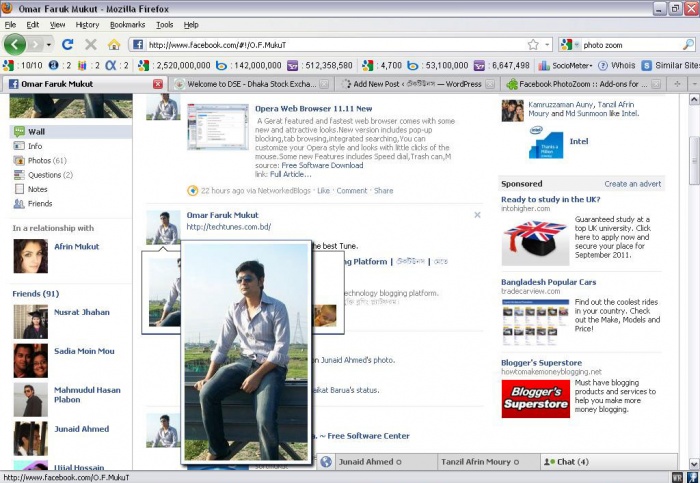Open Nusrat Jhahan's profile link
This screenshot has width=700, height=483.
click(82, 312)
